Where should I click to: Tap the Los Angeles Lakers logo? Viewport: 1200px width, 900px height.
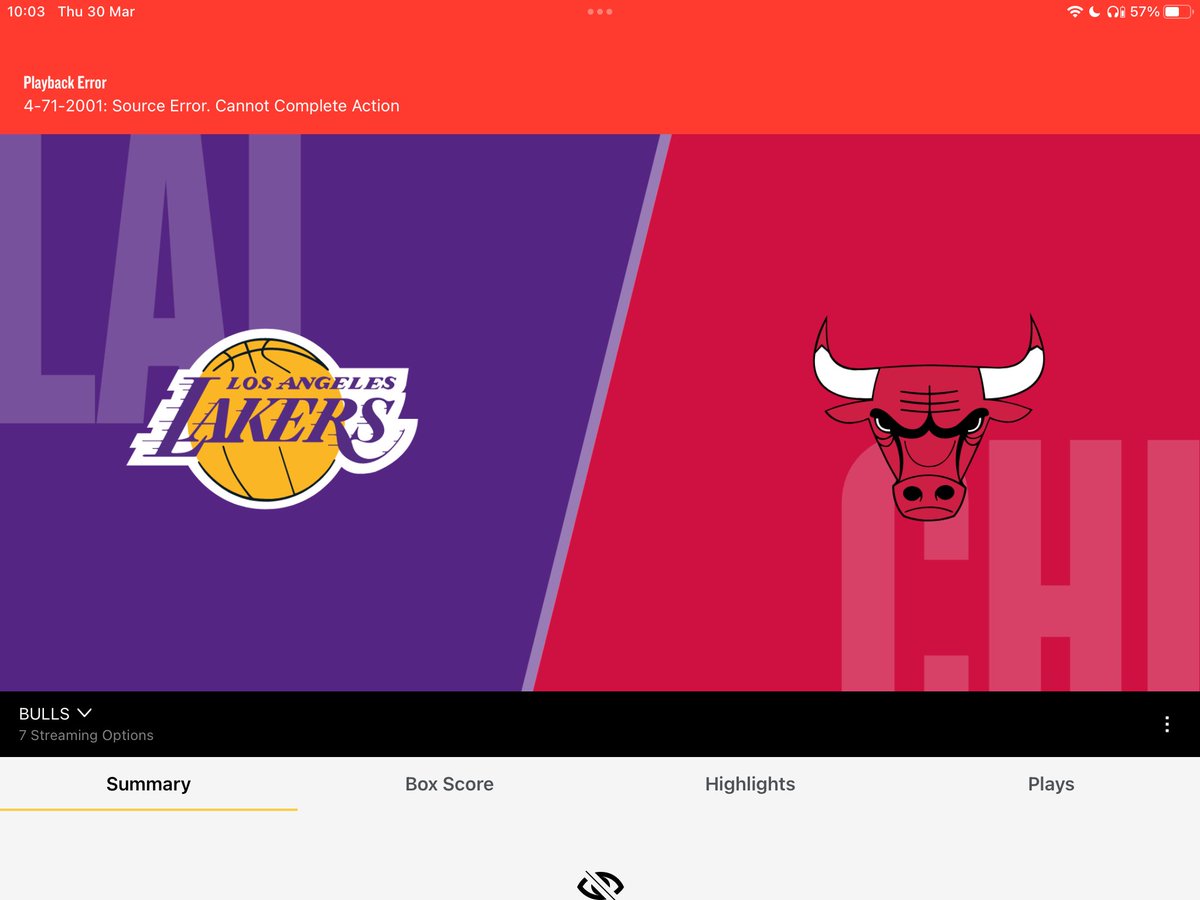click(x=273, y=418)
